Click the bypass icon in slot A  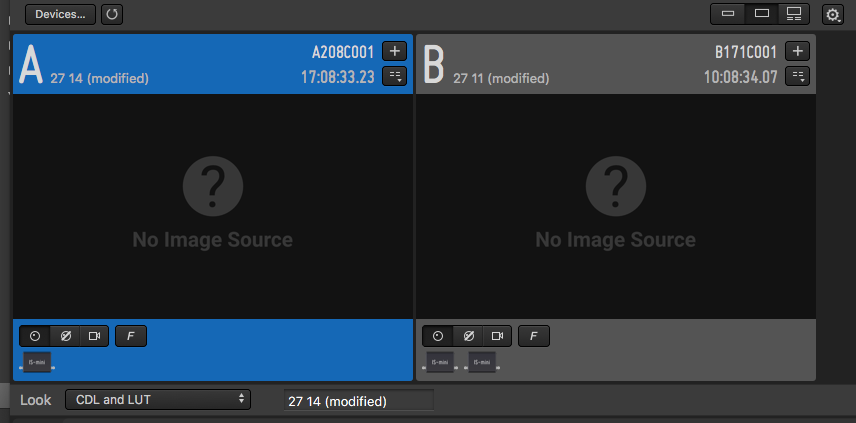click(64, 336)
